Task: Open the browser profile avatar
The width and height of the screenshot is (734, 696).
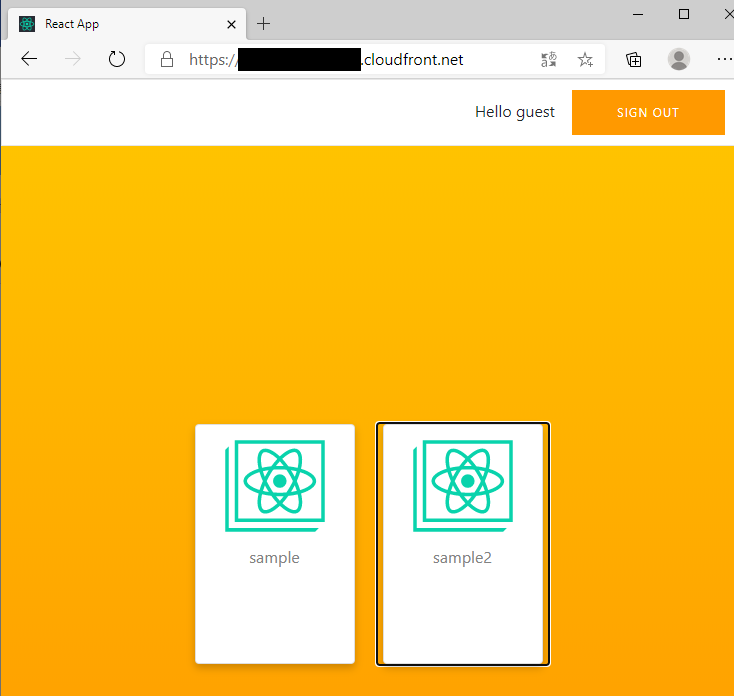Action: pyautogui.click(x=678, y=59)
